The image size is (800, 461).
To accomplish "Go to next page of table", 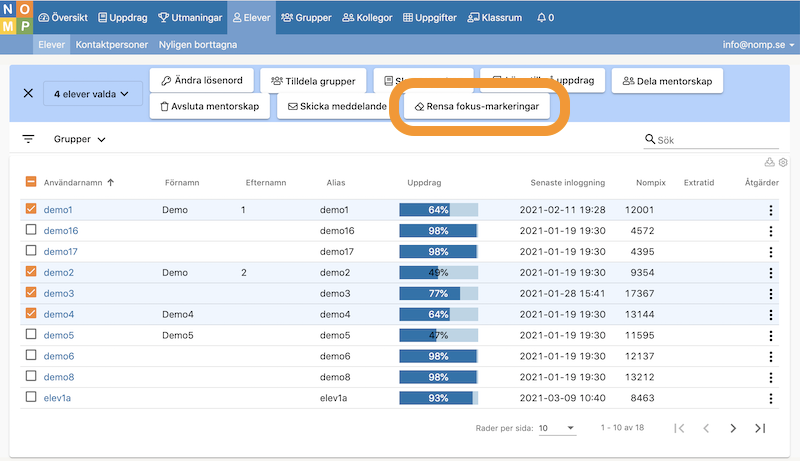I will [733, 428].
